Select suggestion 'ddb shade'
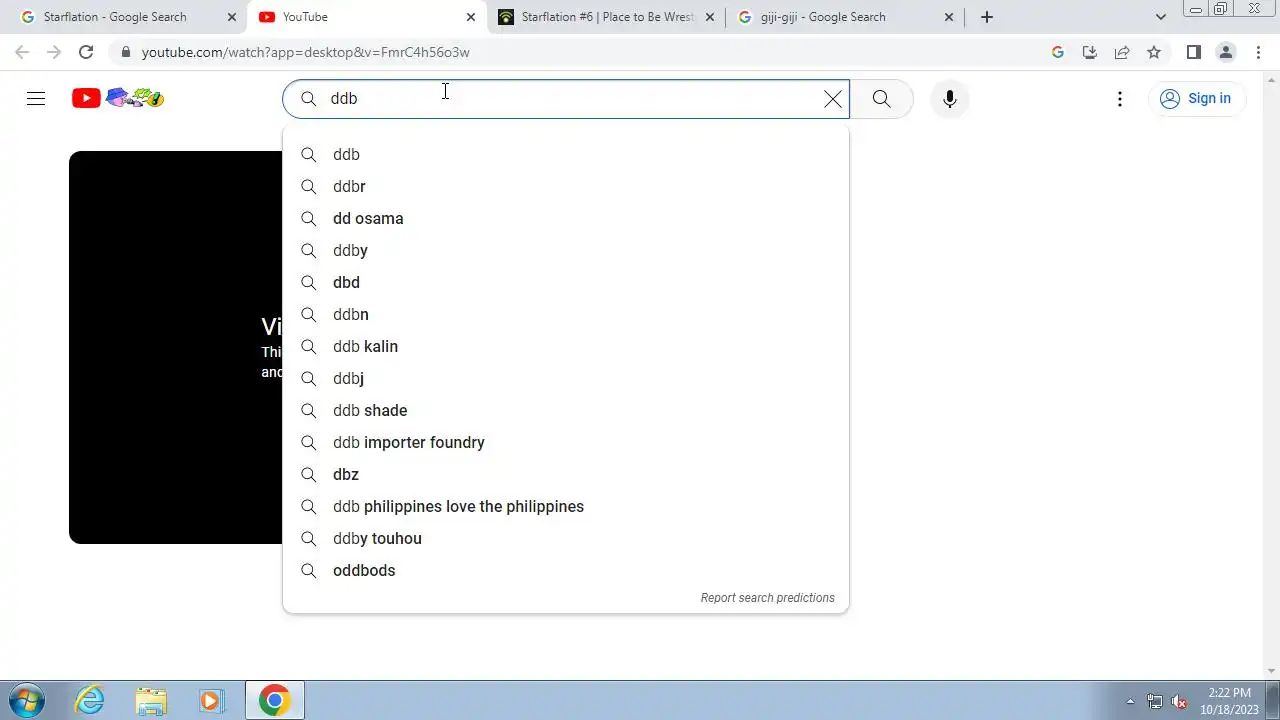 pyautogui.click(x=566, y=410)
